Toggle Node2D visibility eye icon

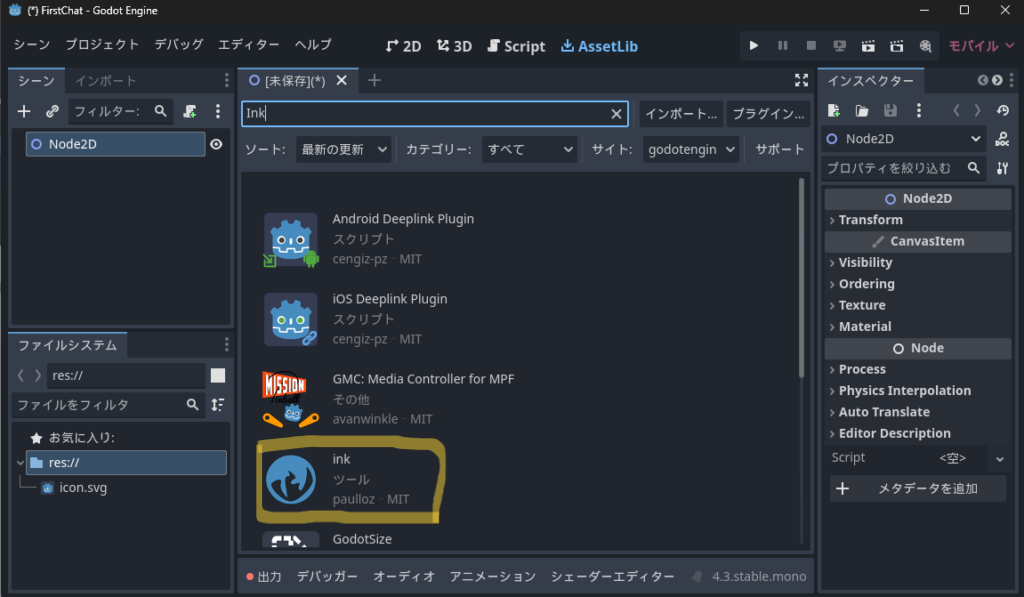click(x=216, y=144)
